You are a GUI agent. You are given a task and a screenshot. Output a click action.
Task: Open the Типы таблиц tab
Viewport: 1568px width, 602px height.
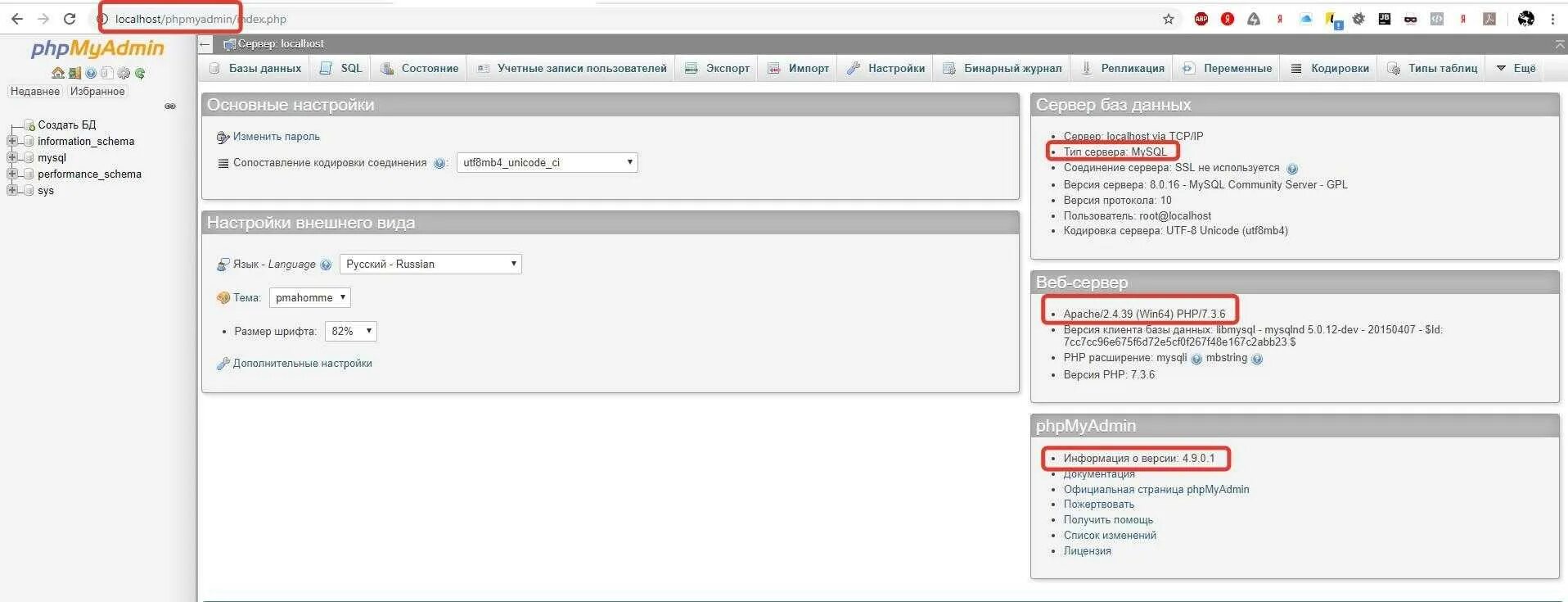tap(1432, 68)
